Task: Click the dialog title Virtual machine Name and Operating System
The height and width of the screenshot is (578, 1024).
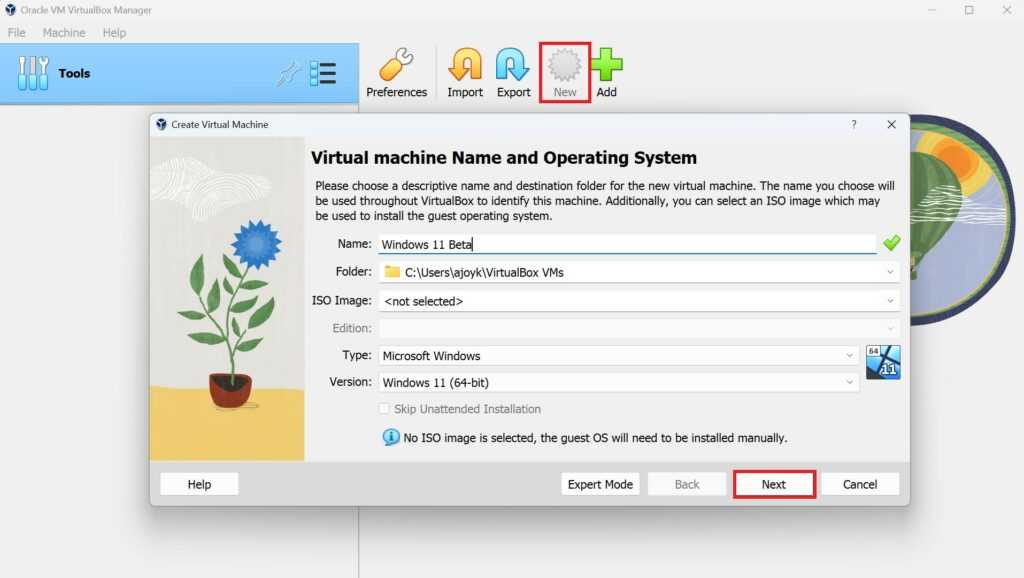Action: [504, 157]
